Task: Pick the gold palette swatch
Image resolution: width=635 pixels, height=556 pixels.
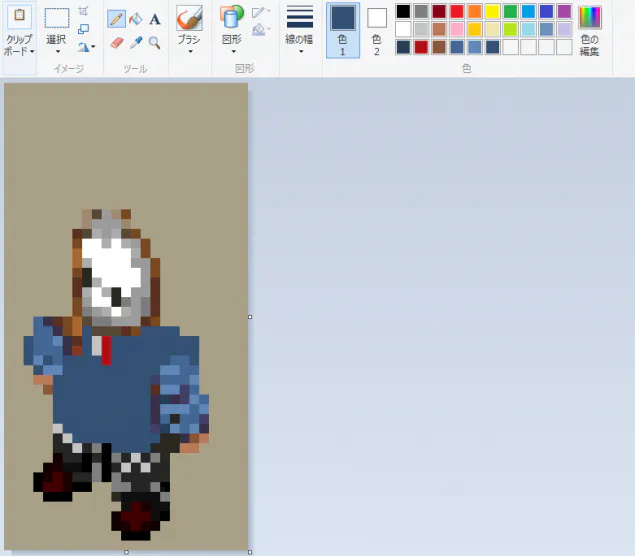Action: 475,29
